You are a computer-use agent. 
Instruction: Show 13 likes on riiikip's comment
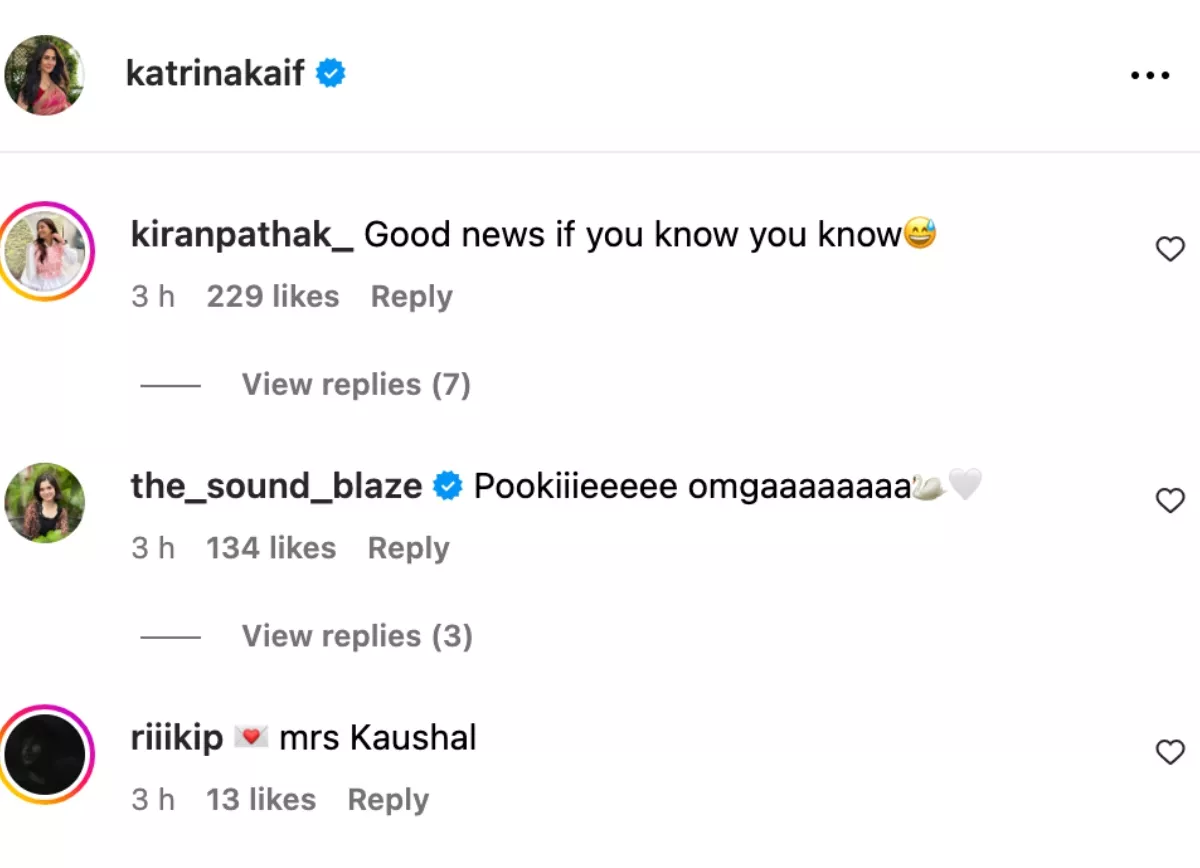[260, 800]
